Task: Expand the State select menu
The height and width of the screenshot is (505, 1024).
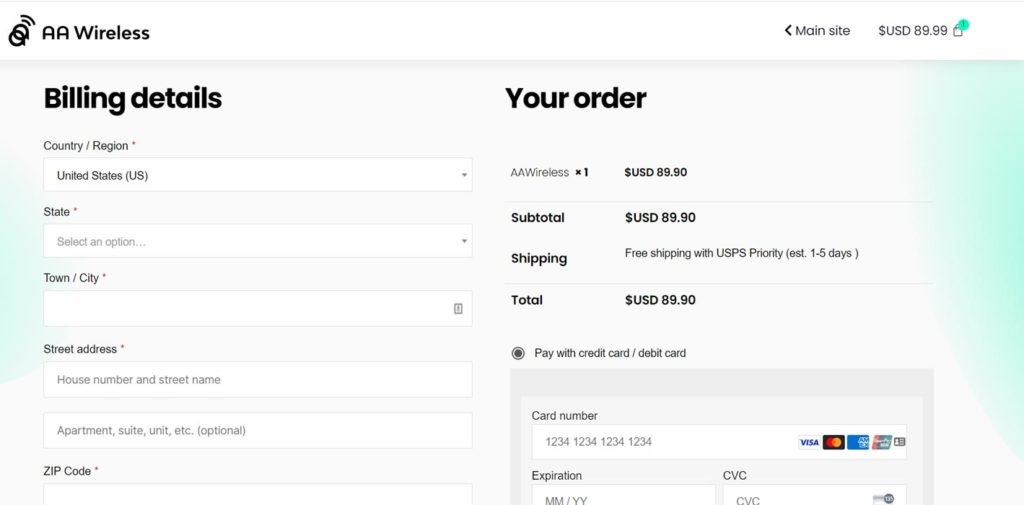Action: point(257,241)
